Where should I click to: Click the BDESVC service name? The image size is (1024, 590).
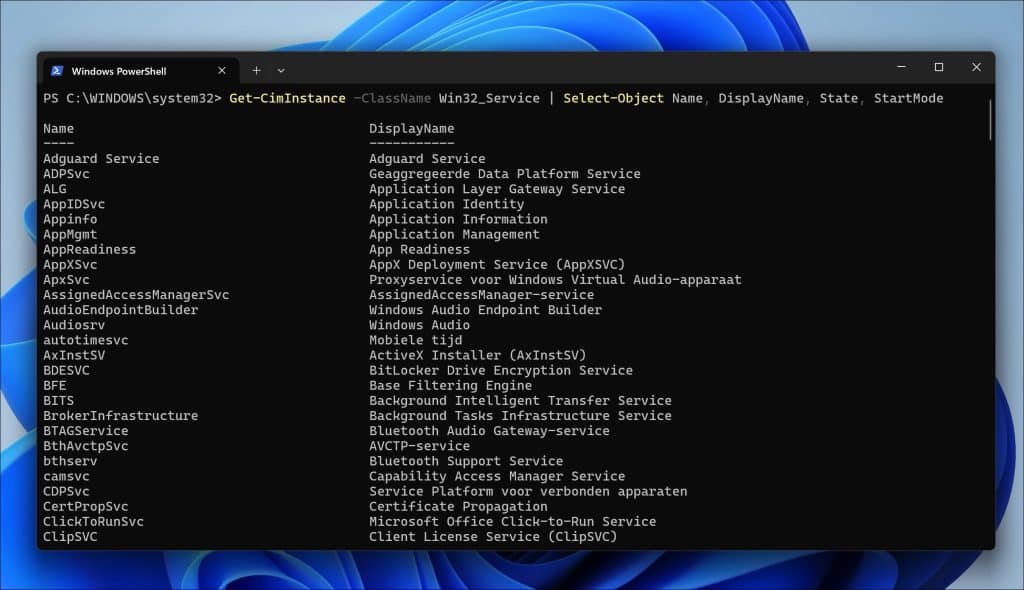(66, 370)
